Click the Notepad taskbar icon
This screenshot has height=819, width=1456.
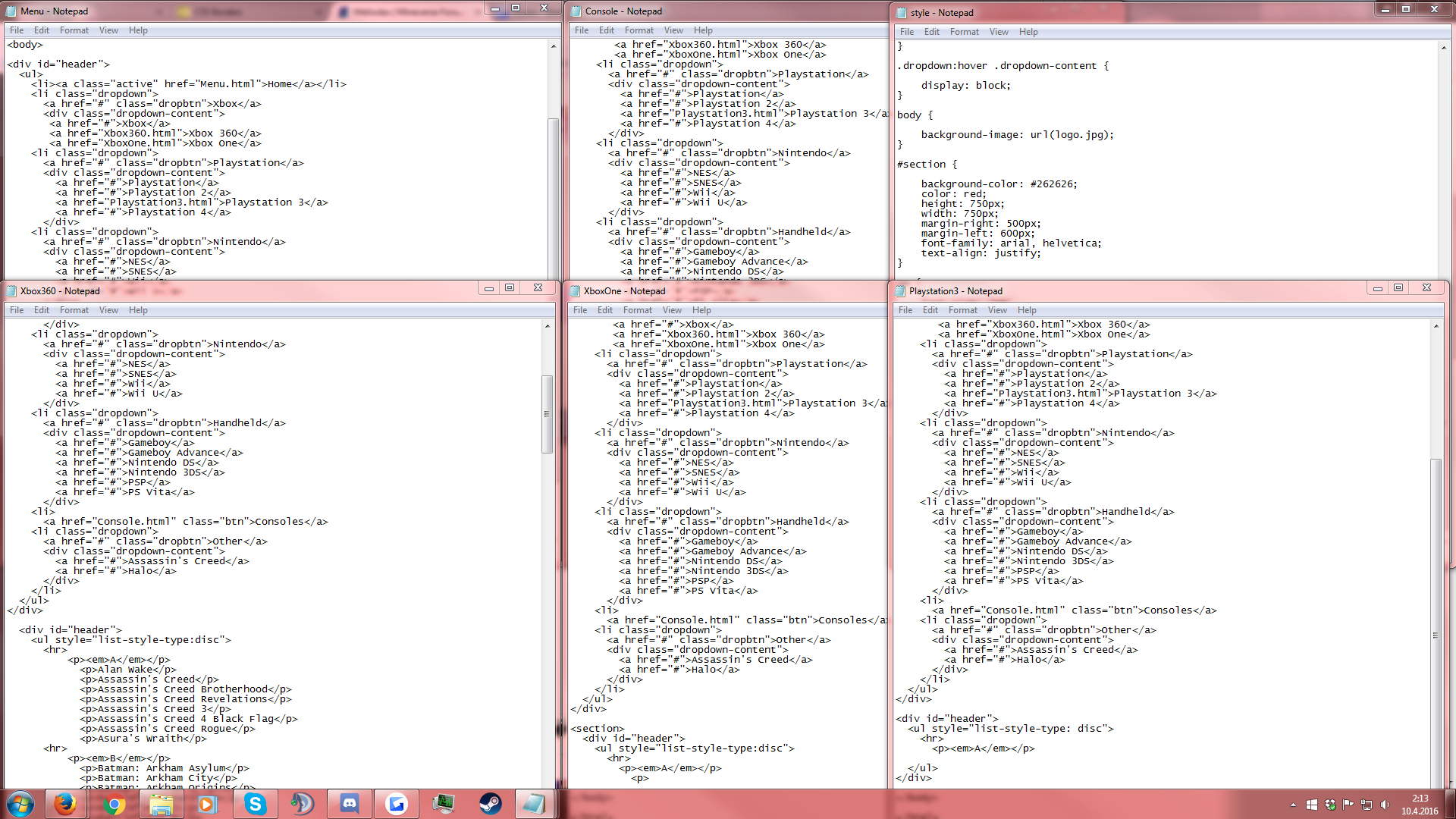535,804
